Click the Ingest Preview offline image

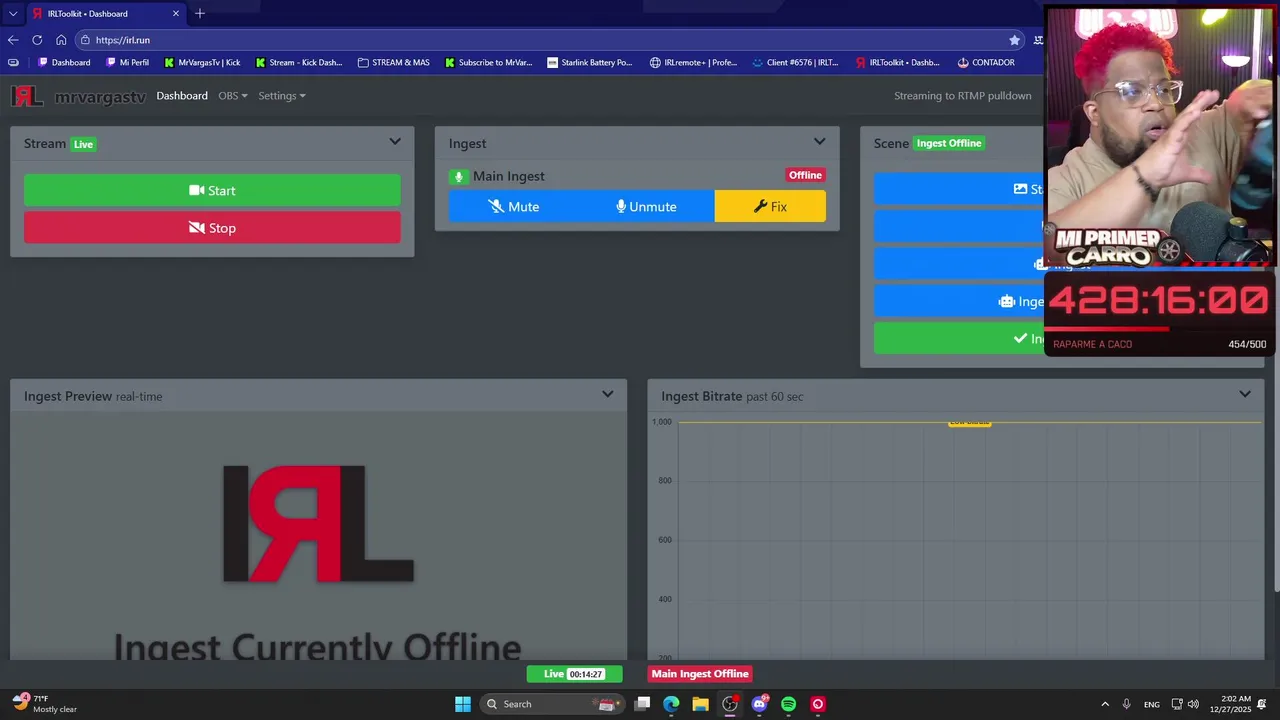(318, 535)
